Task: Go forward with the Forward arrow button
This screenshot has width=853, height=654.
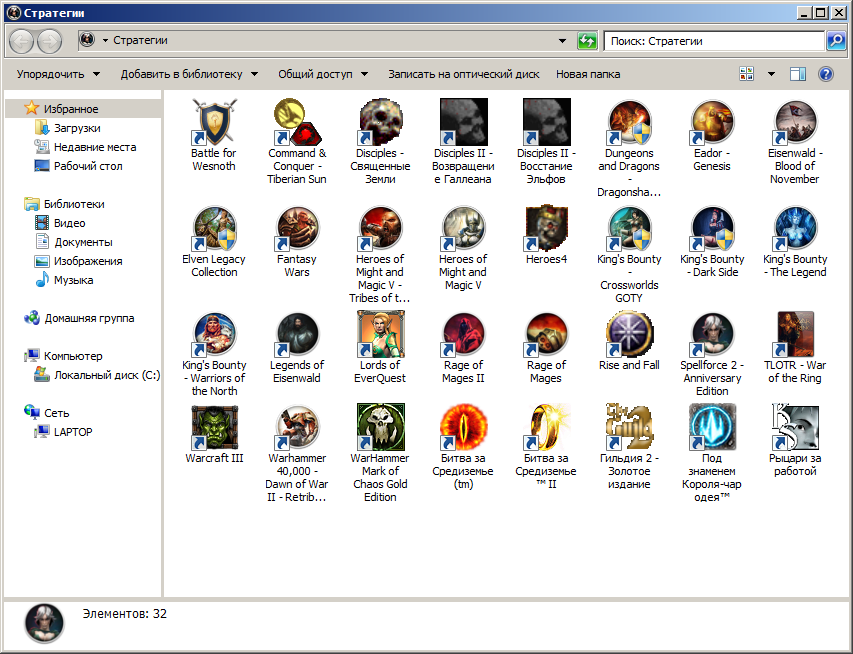Action: [x=49, y=41]
